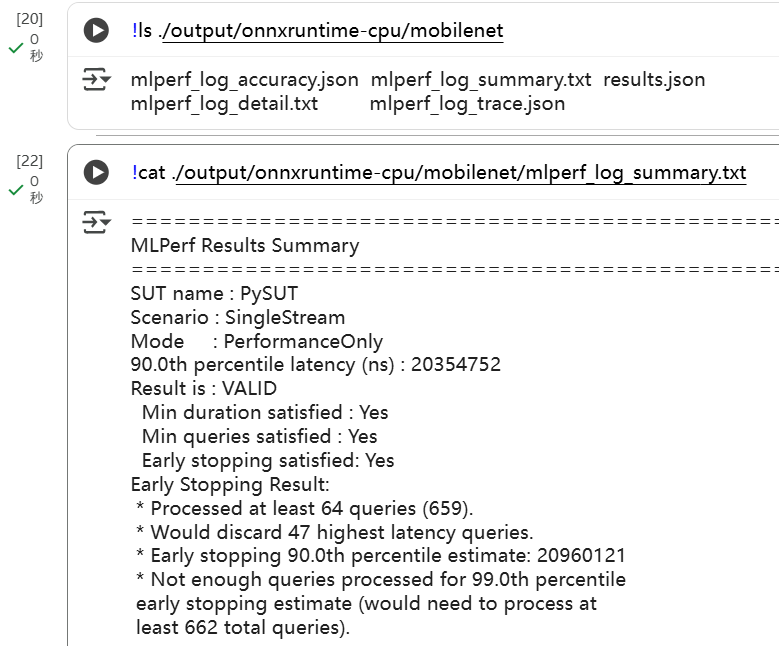Run the ls mobilenet cell

point(96,31)
